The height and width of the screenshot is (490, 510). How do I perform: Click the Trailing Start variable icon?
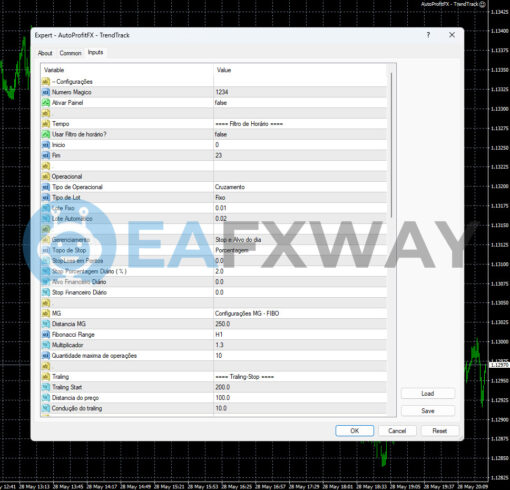tap(46, 387)
